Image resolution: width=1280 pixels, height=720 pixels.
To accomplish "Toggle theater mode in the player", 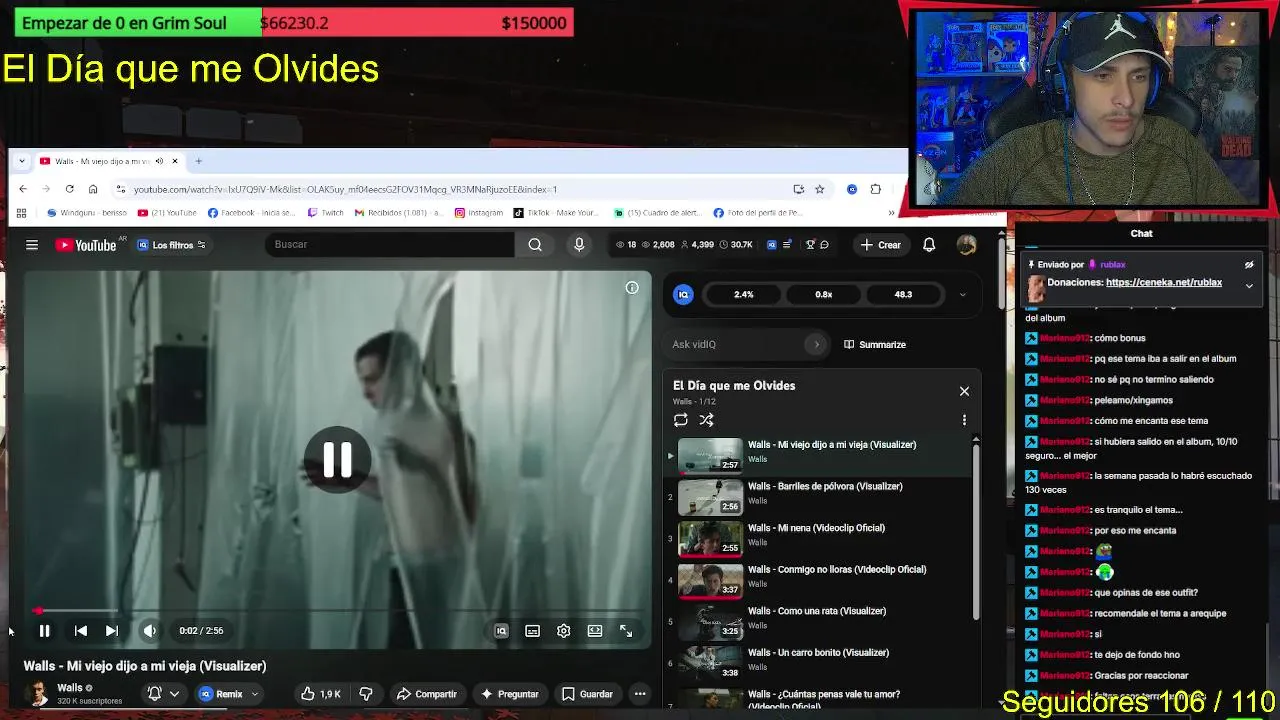I will (x=595, y=631).
